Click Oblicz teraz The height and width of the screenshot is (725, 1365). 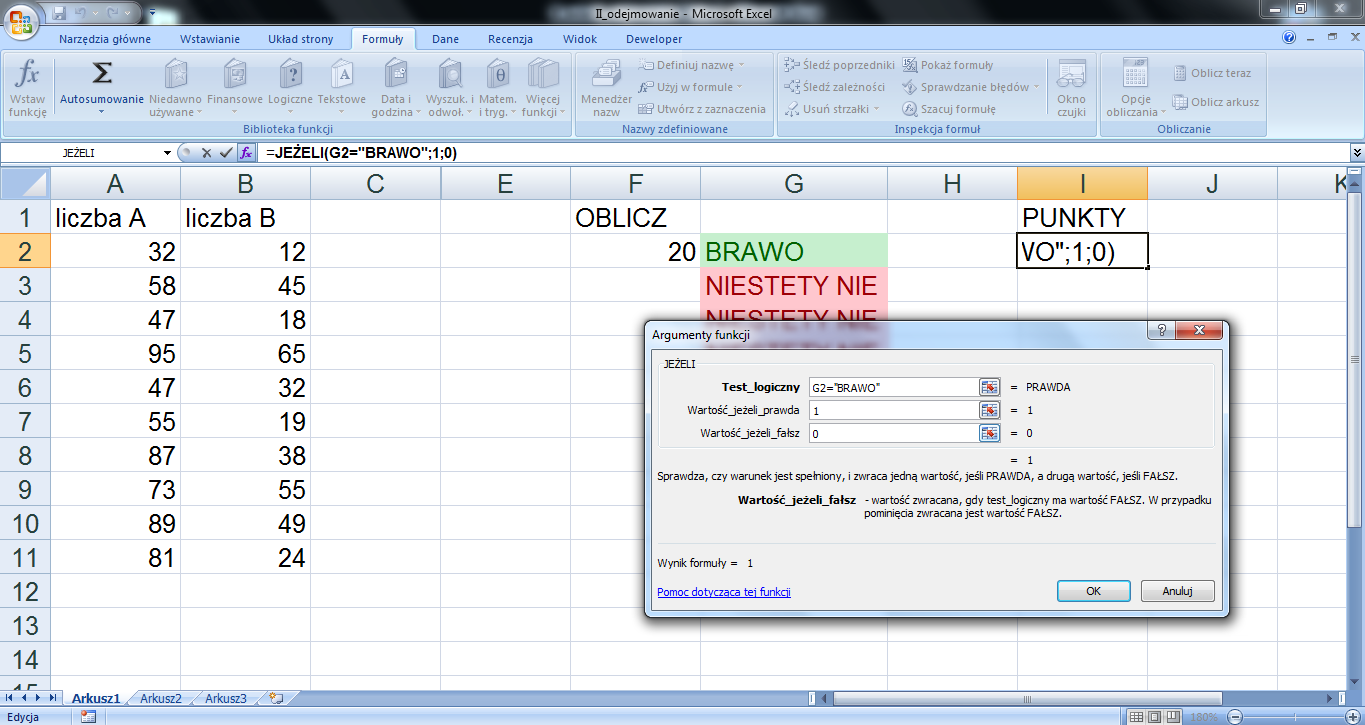1212,73
